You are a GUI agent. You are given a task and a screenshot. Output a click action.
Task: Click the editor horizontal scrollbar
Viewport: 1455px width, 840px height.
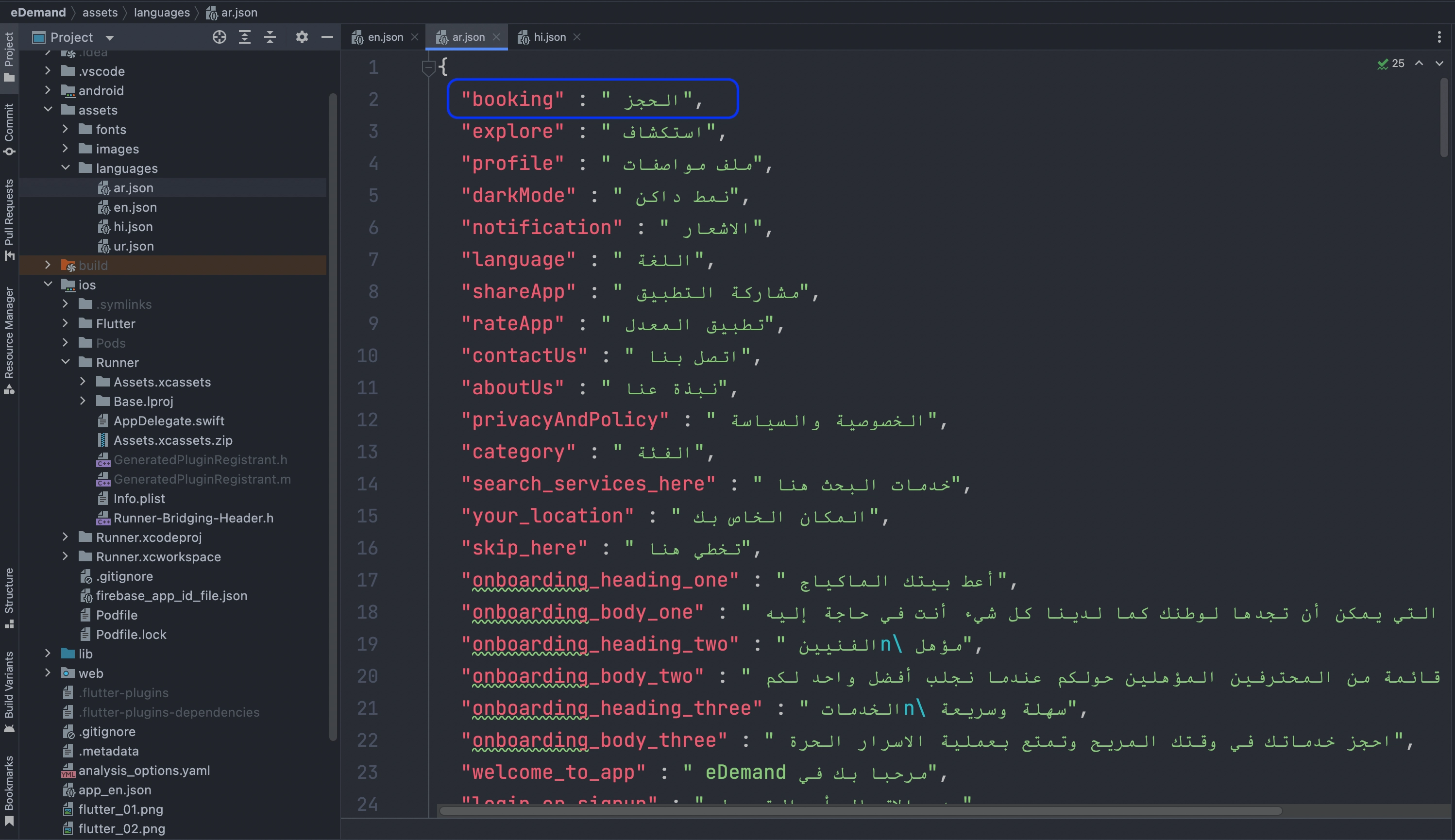[860, 810]
